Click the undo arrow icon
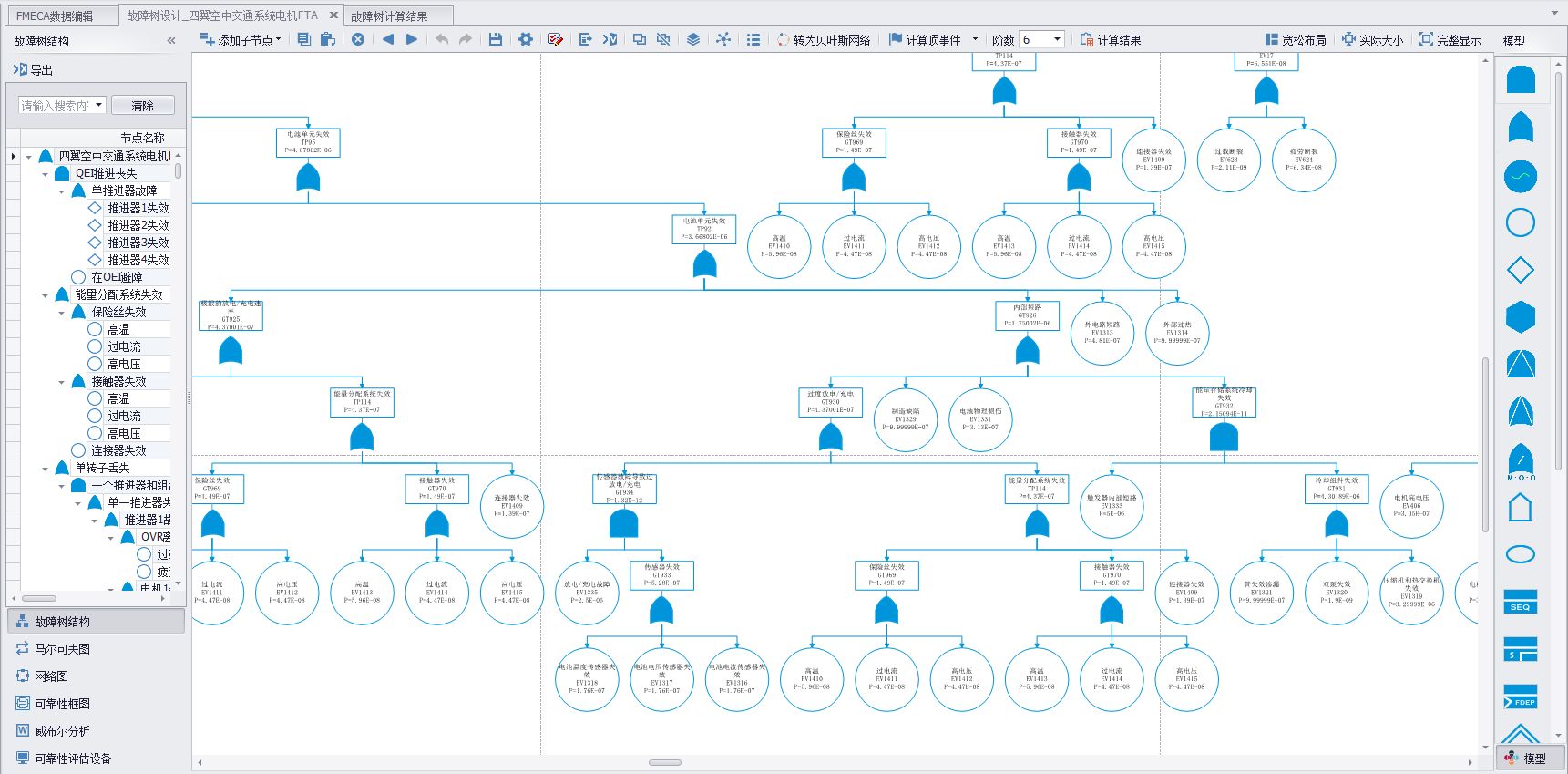 [442, 39]
